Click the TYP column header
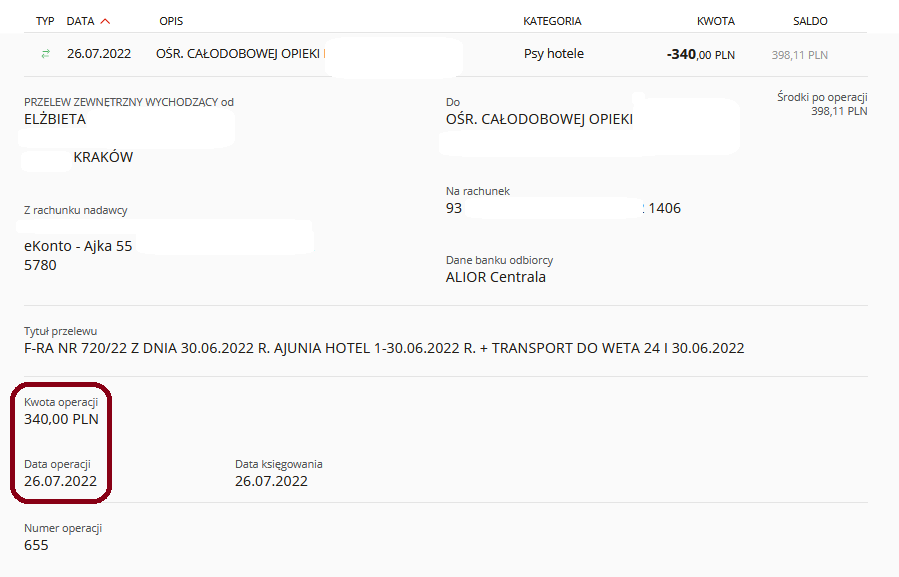Viewport: 899px width, 577px height. pyautogui.click(x=45, y=21)
